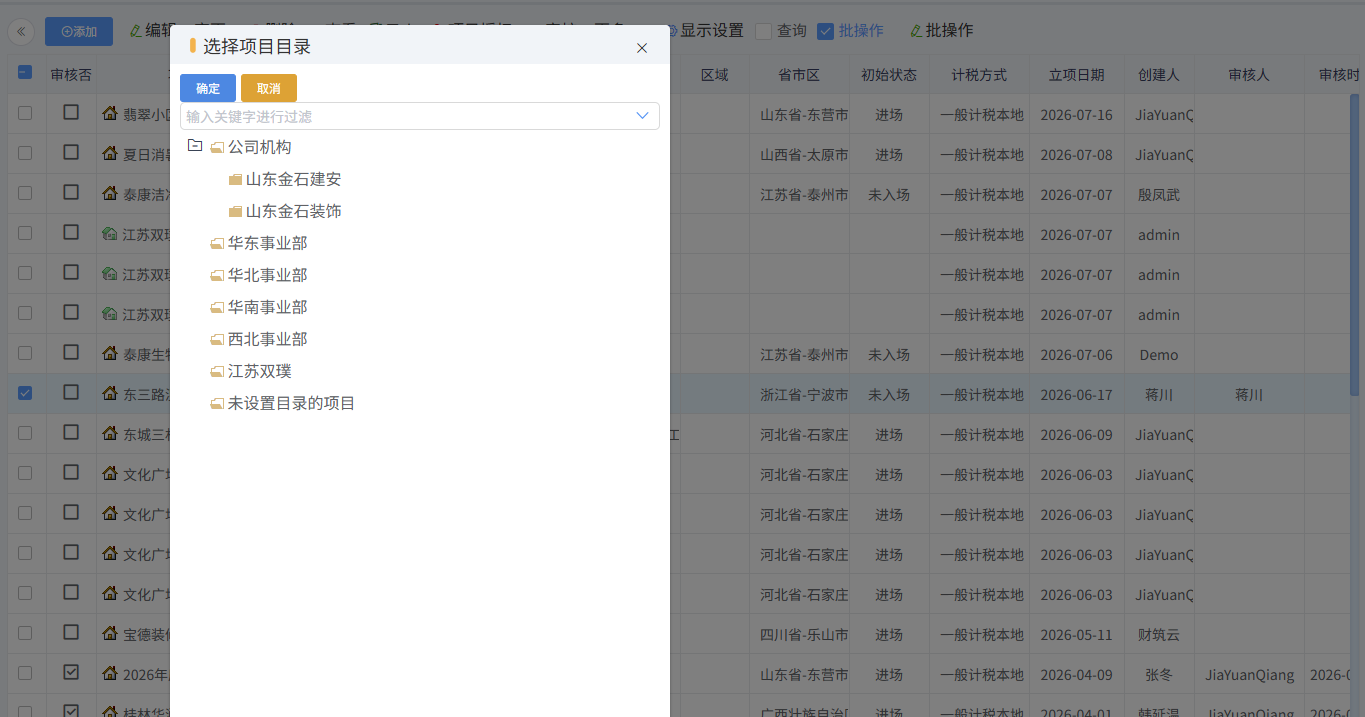Viewport: 1365px width, 717px height.
Task: Toggle 审核否 box in 2026年 row
Action: click(71, 673)
